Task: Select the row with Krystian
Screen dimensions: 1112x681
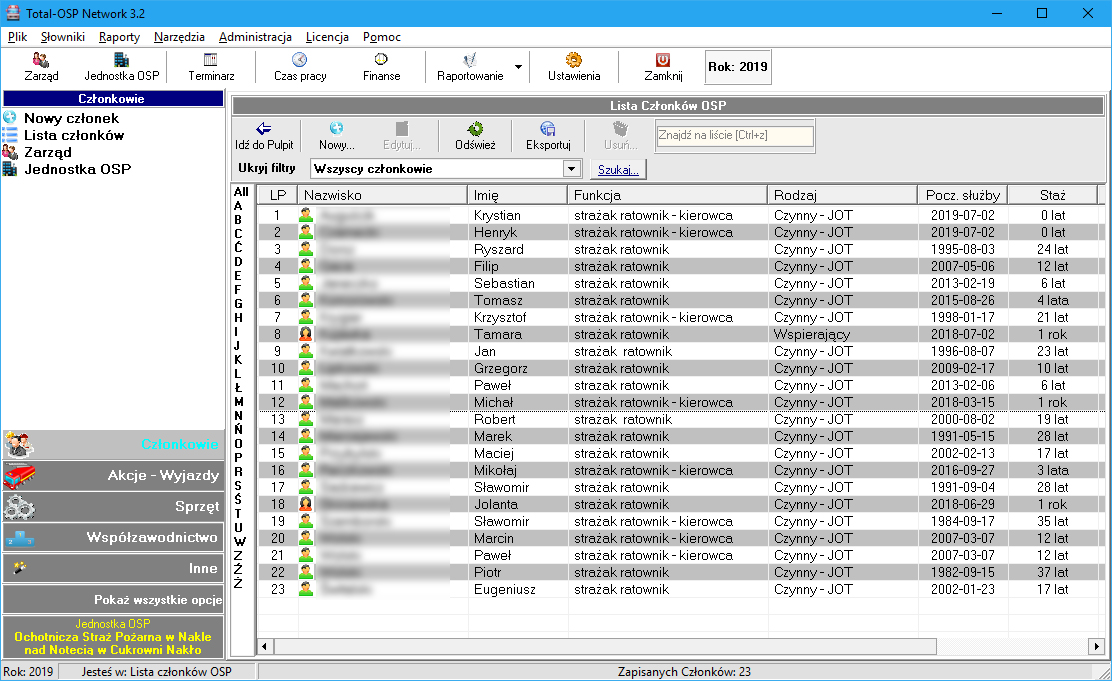Action: pos(681,215)
